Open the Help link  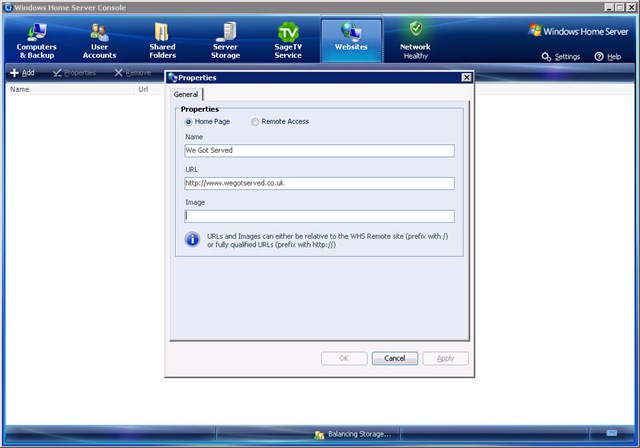(x=608, y=57)
